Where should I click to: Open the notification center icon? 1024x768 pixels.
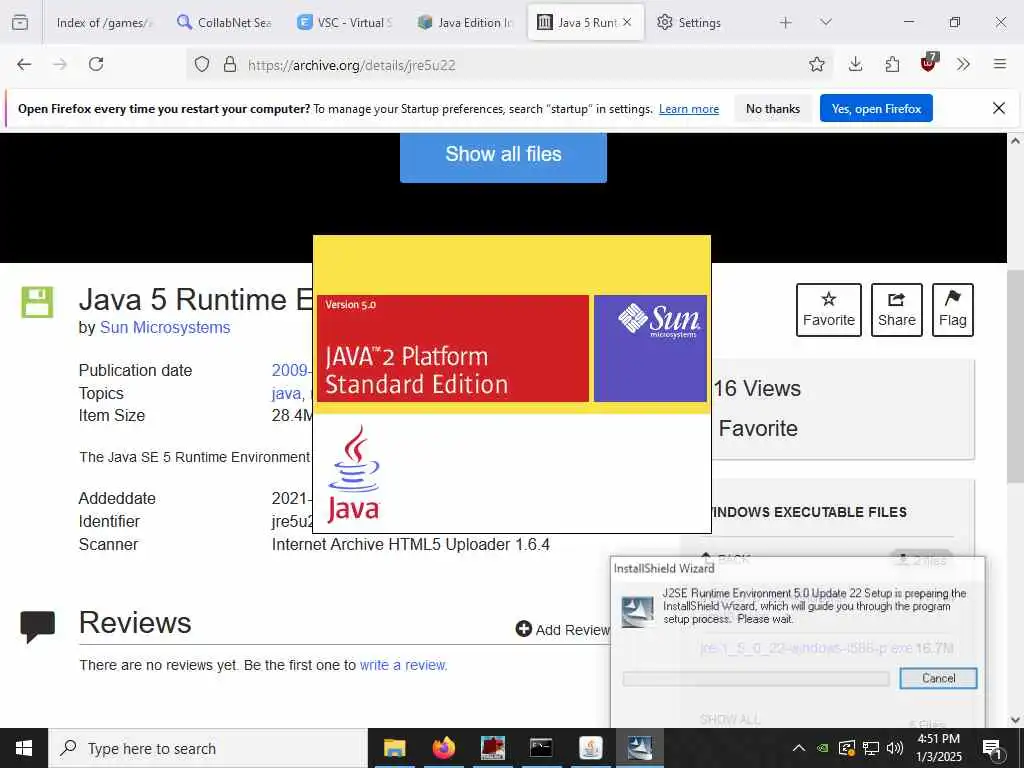tap(992, 750)
